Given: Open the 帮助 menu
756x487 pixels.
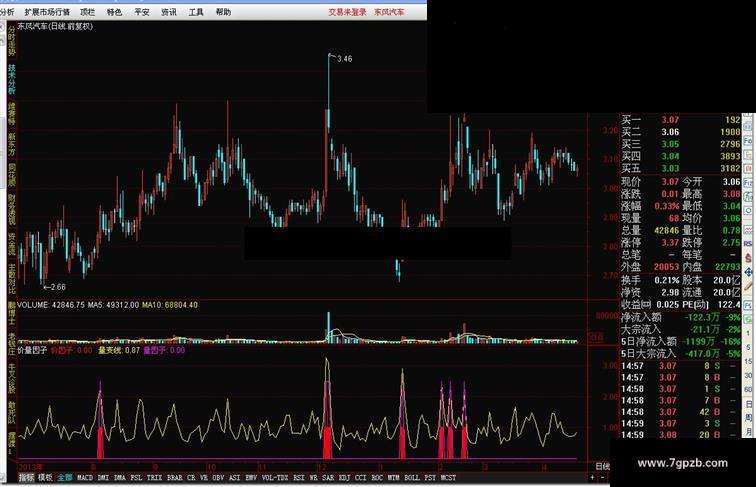Looking at the screenshot, I should tap(223, 12).
